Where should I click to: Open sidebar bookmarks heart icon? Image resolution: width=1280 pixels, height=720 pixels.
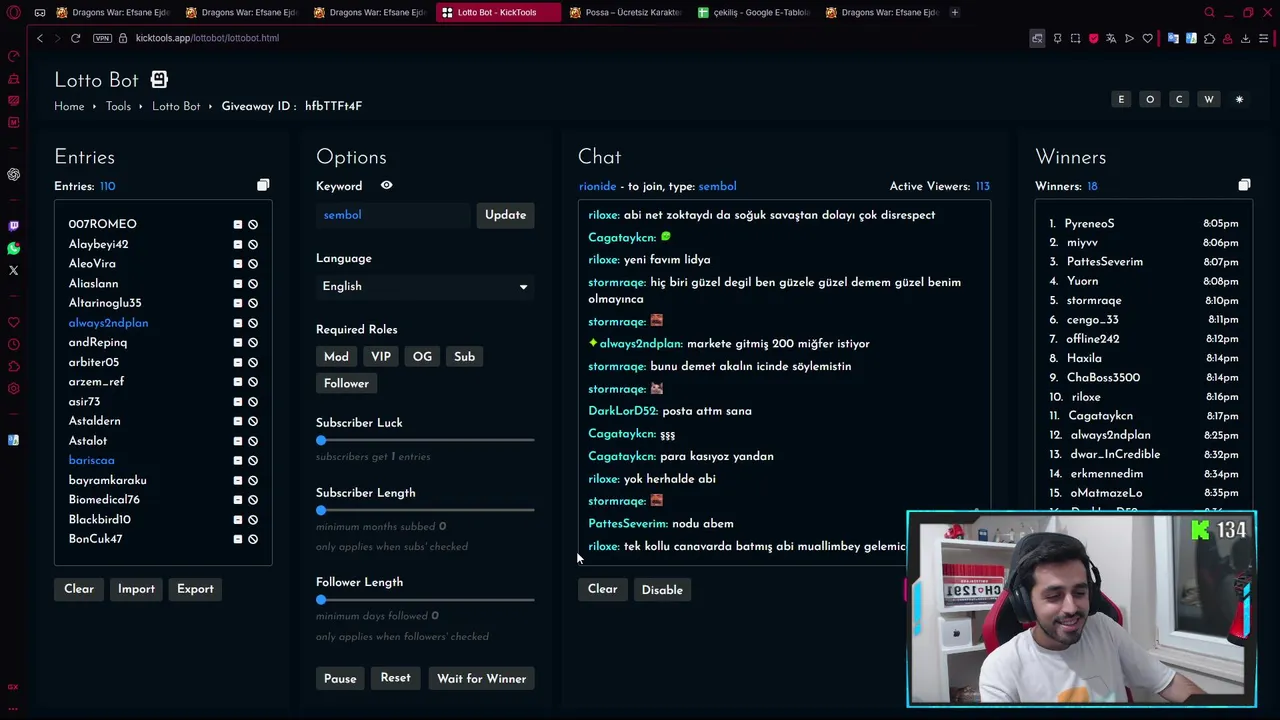coord(13,322)
